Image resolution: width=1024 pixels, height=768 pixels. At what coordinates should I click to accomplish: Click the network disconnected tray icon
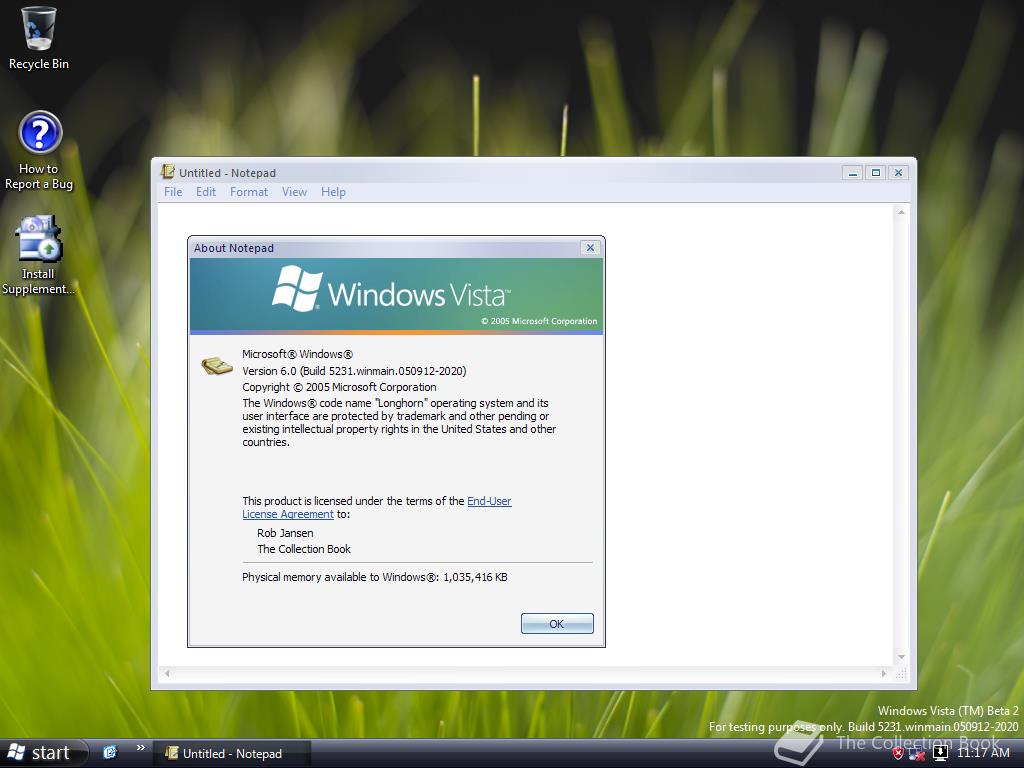point(917,754)
